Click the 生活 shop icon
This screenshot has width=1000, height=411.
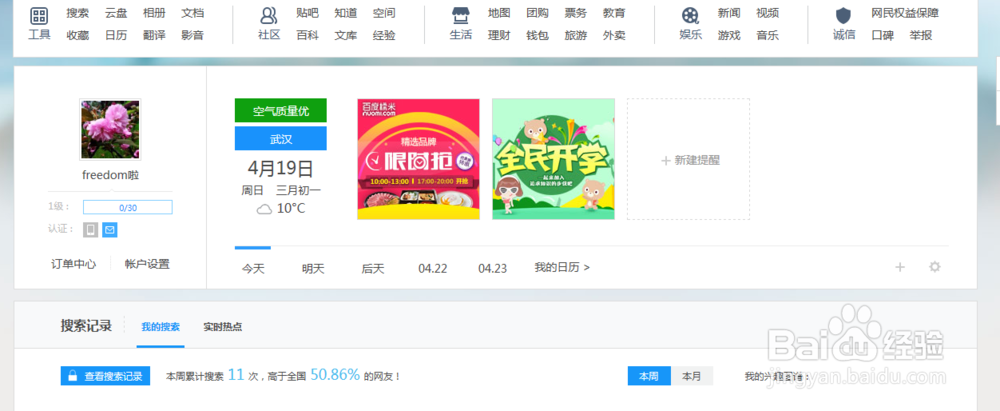coord(460,16)
